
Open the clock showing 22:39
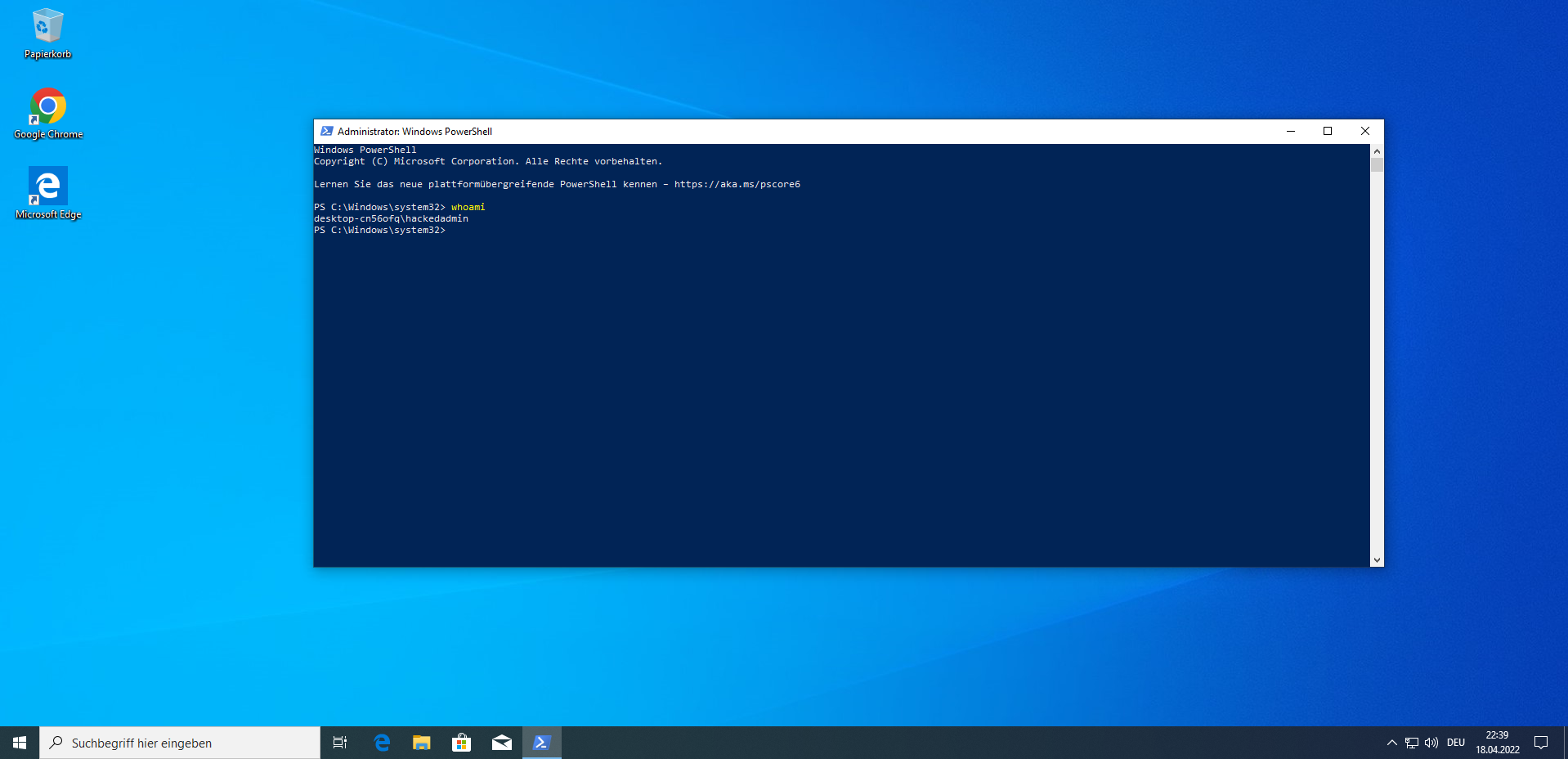click(1497, 742)
